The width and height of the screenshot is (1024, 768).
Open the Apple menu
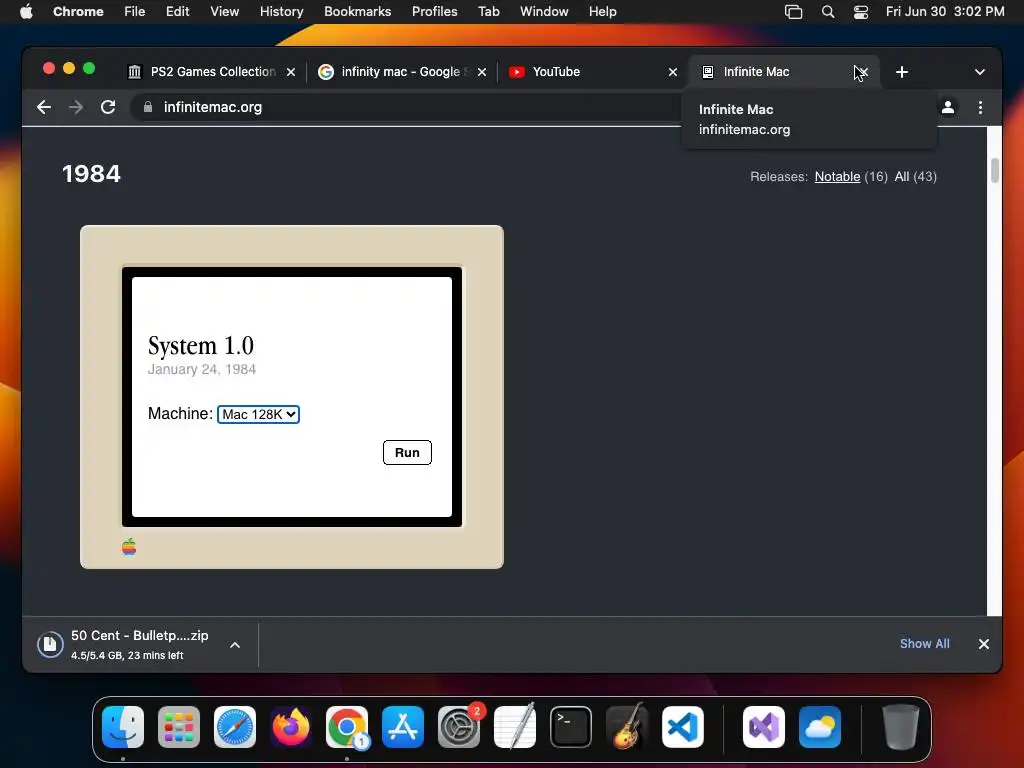(x=26, y=12)
